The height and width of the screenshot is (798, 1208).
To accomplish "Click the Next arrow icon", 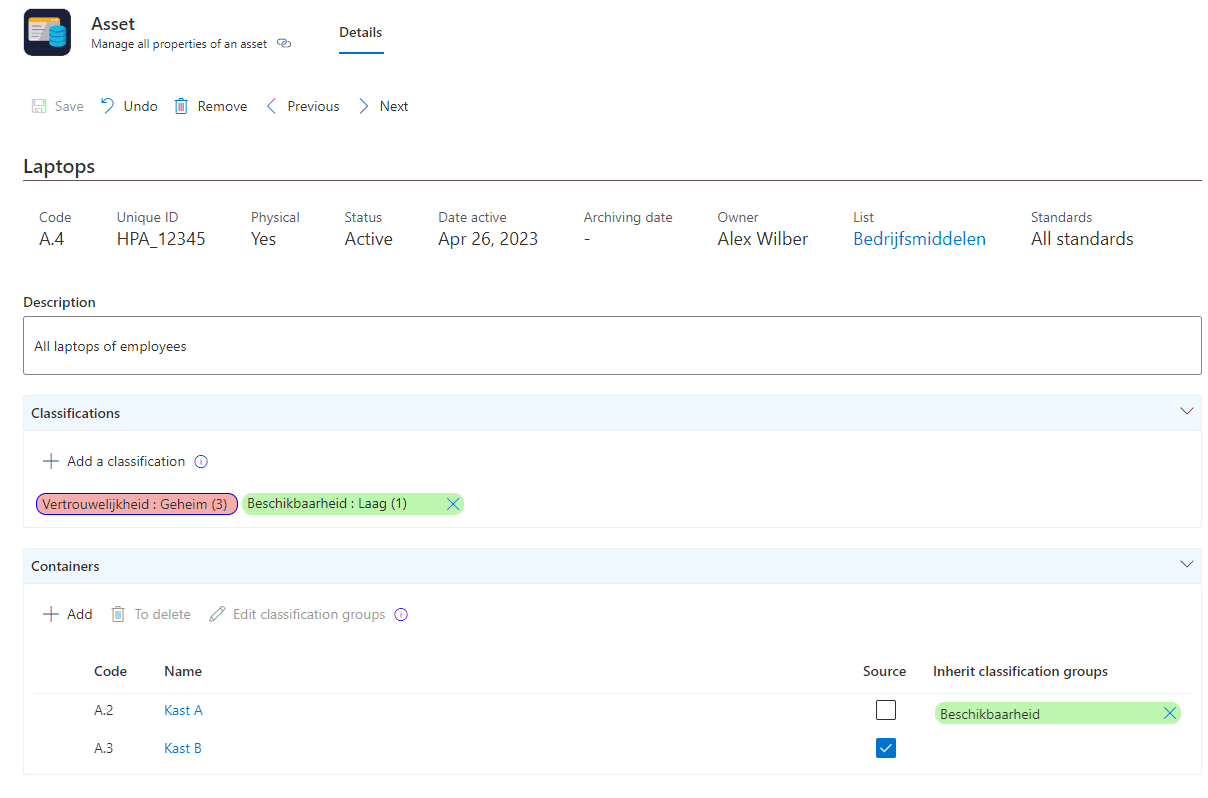I will (x=362, y=105).
